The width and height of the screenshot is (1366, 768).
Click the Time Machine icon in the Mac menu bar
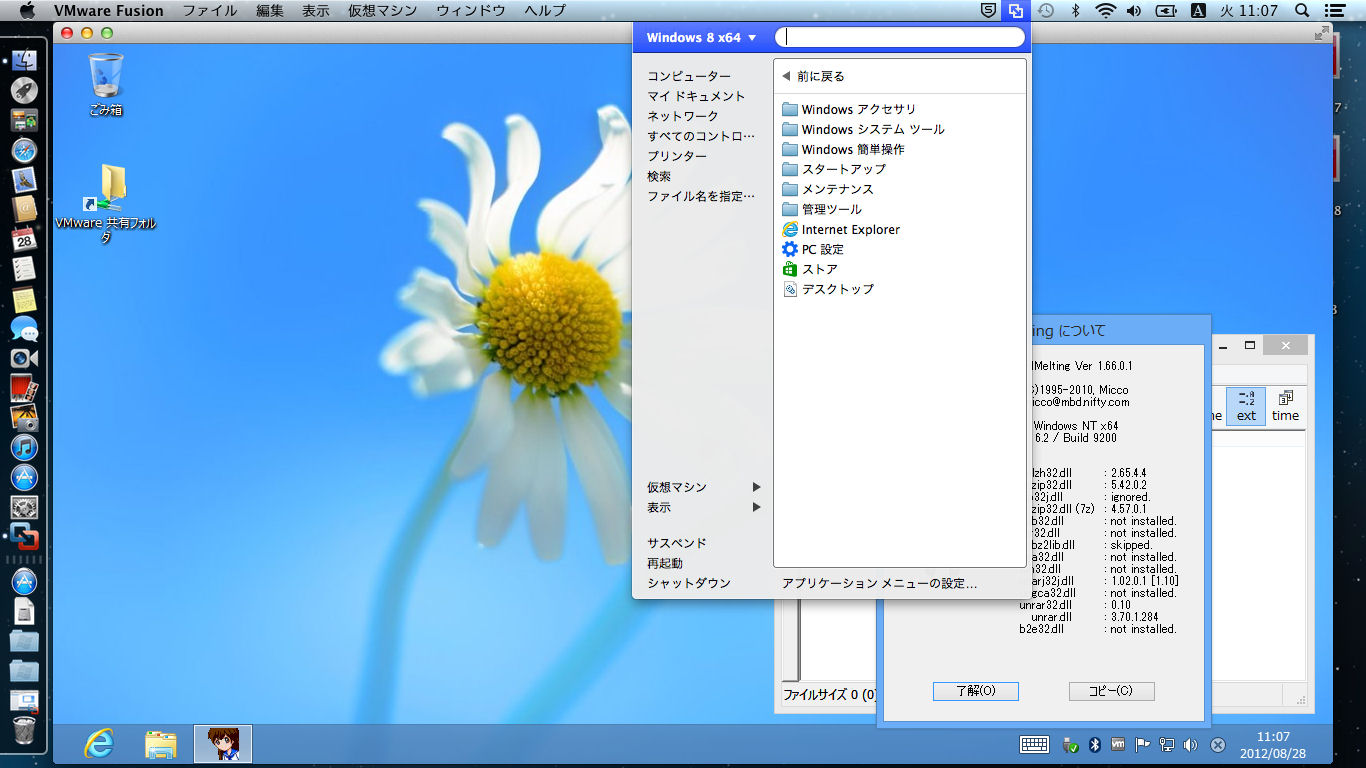click(x=1045, y=11)
